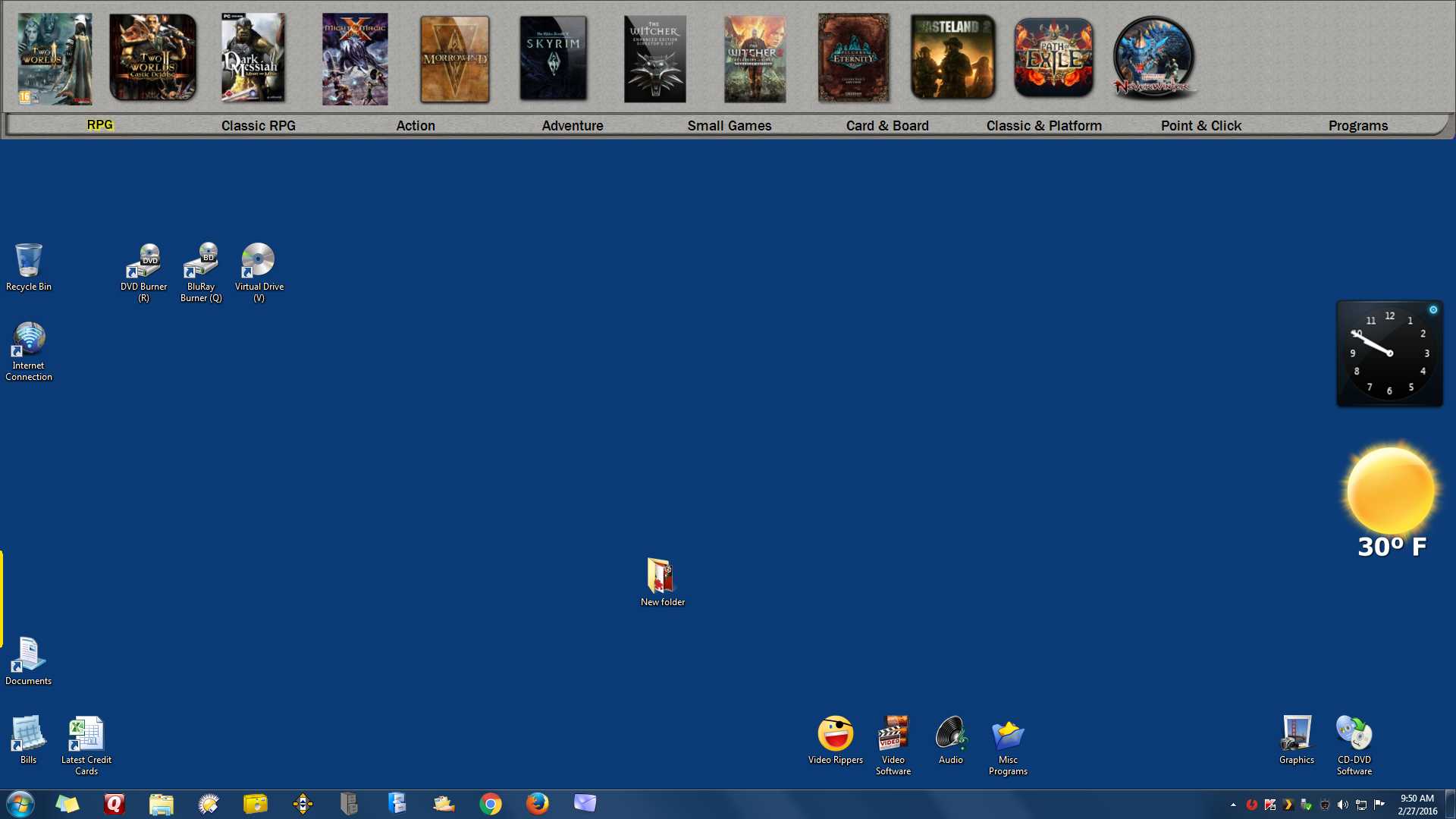Launch Neverwinter round icon
This screenshot has height=819, width=1456.
(1153, 58)
